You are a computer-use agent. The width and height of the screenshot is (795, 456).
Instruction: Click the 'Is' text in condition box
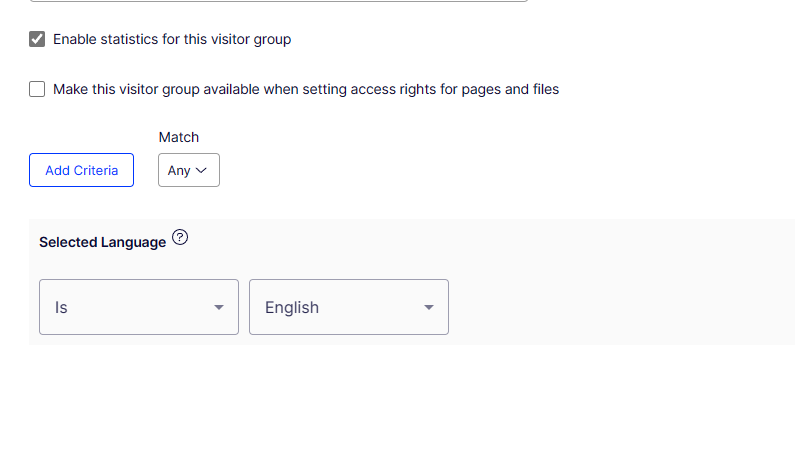pyautogui.click(x=61, y=308)
